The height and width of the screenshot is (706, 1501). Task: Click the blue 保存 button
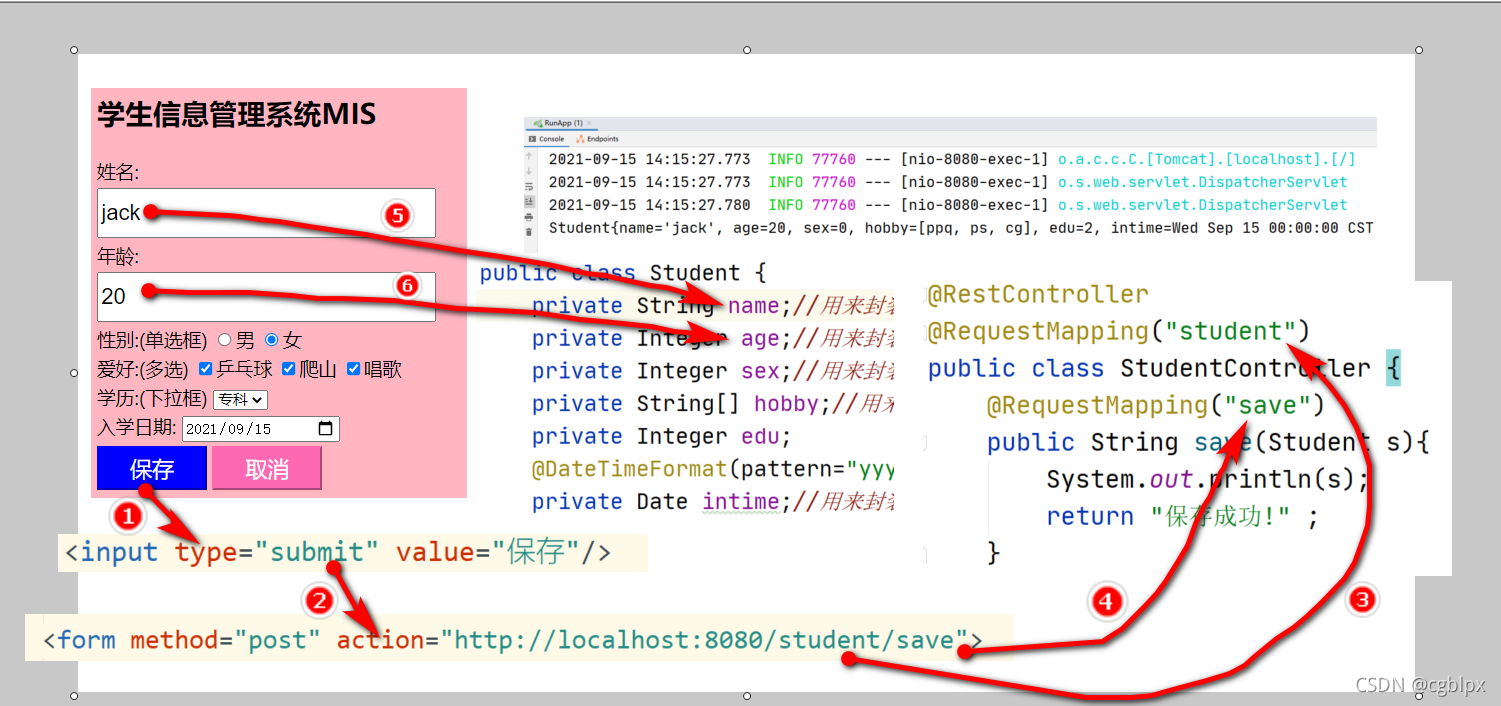152,468
